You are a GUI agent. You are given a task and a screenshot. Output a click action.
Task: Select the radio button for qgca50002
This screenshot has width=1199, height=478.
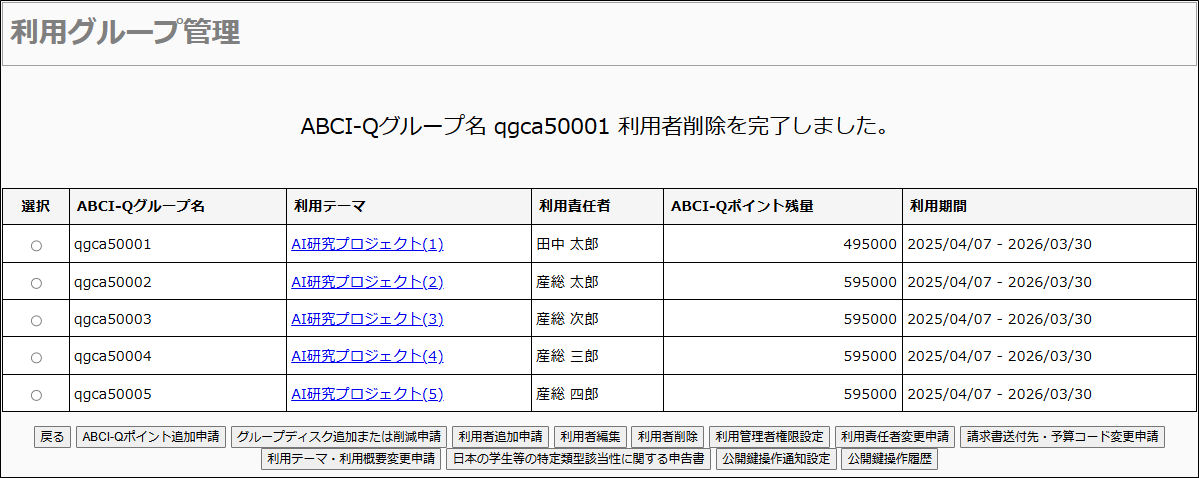[36, 283]
